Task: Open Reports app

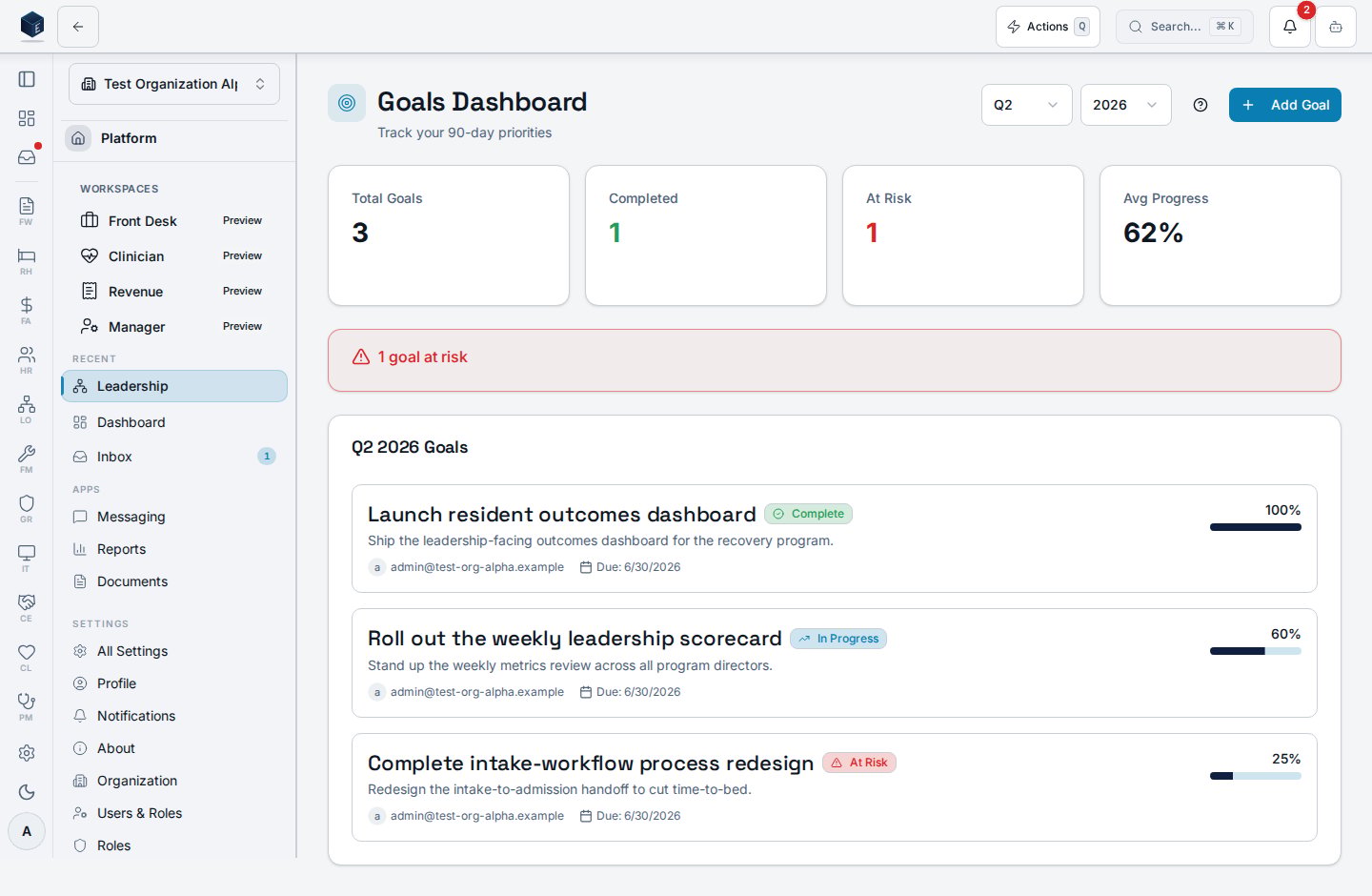Action: tap(174, 549)
